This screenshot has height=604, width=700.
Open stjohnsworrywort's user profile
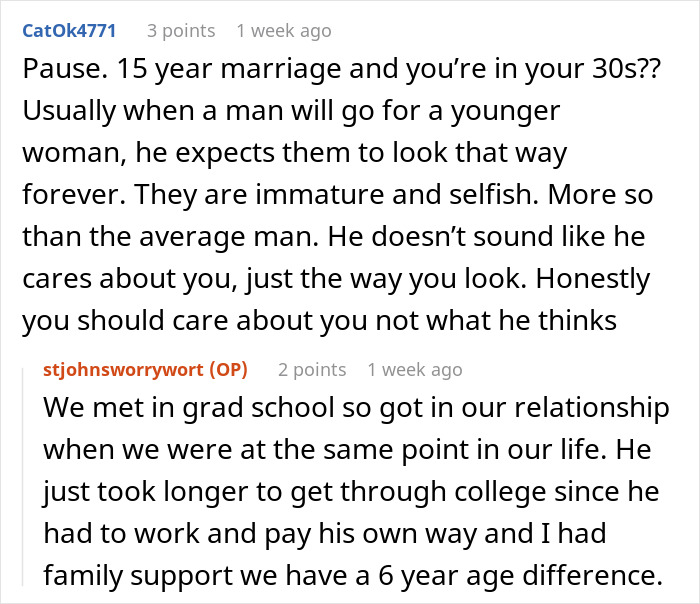coord(118,370)
